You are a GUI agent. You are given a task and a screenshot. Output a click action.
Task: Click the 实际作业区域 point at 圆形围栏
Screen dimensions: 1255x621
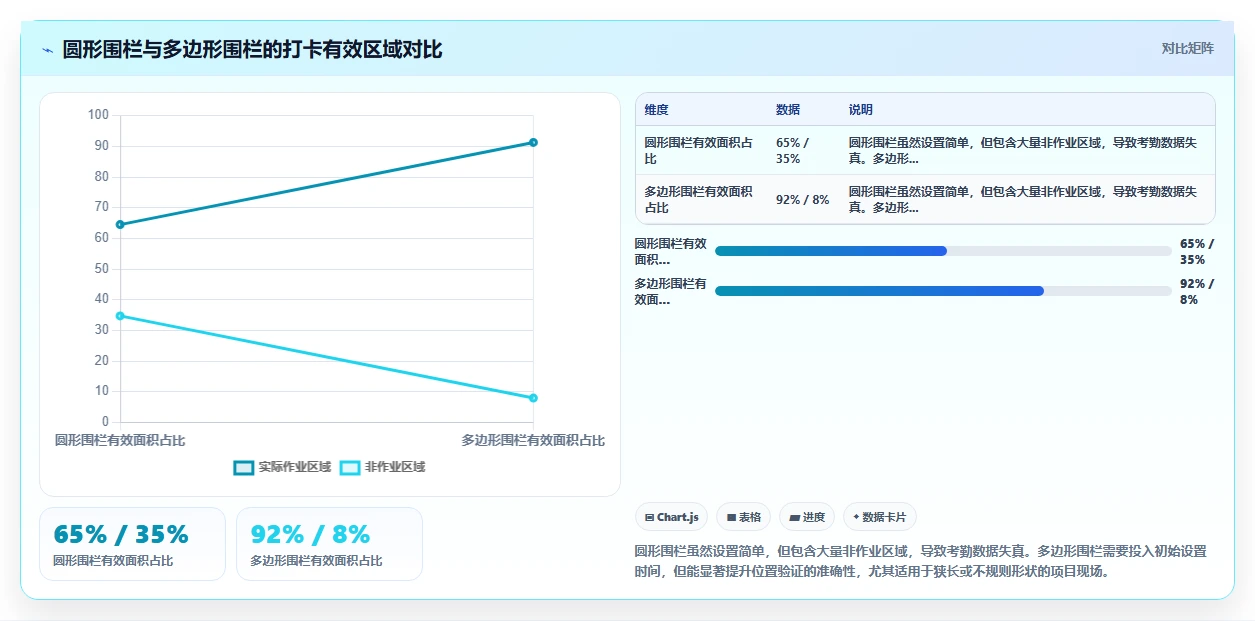point(120,224)
